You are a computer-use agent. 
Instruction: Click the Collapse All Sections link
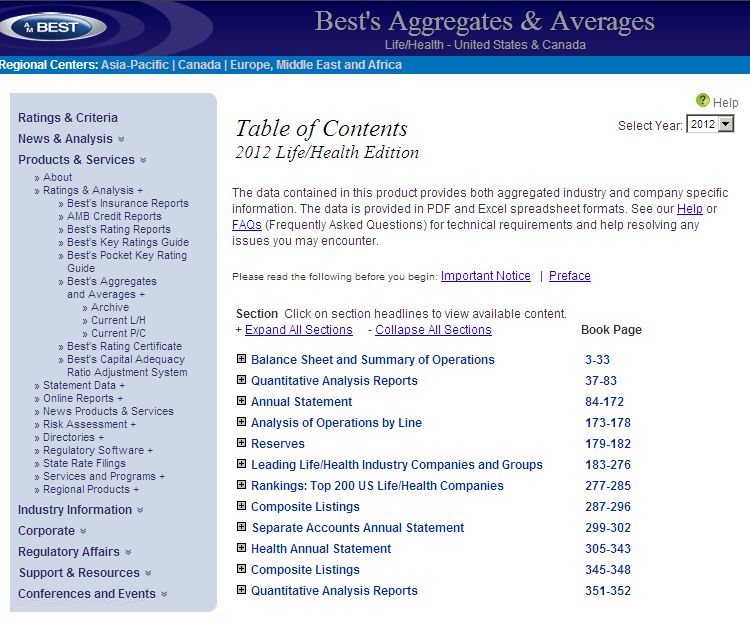pyautogui.click(x=433, y=330)
